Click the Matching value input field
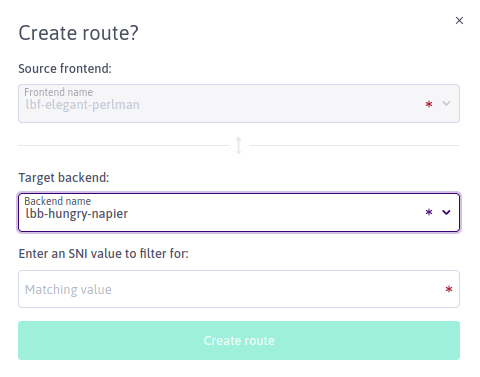The width and height of the screenshot is (480, 377). tap(239, 289)
